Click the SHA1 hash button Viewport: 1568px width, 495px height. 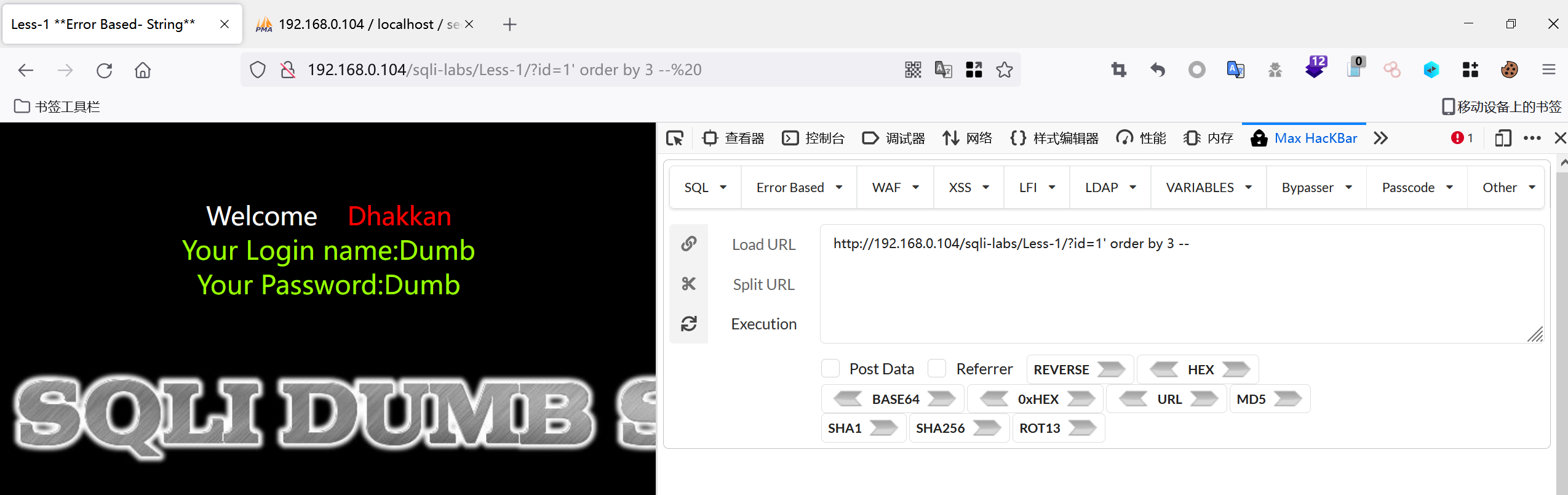(x=863, y=428)
